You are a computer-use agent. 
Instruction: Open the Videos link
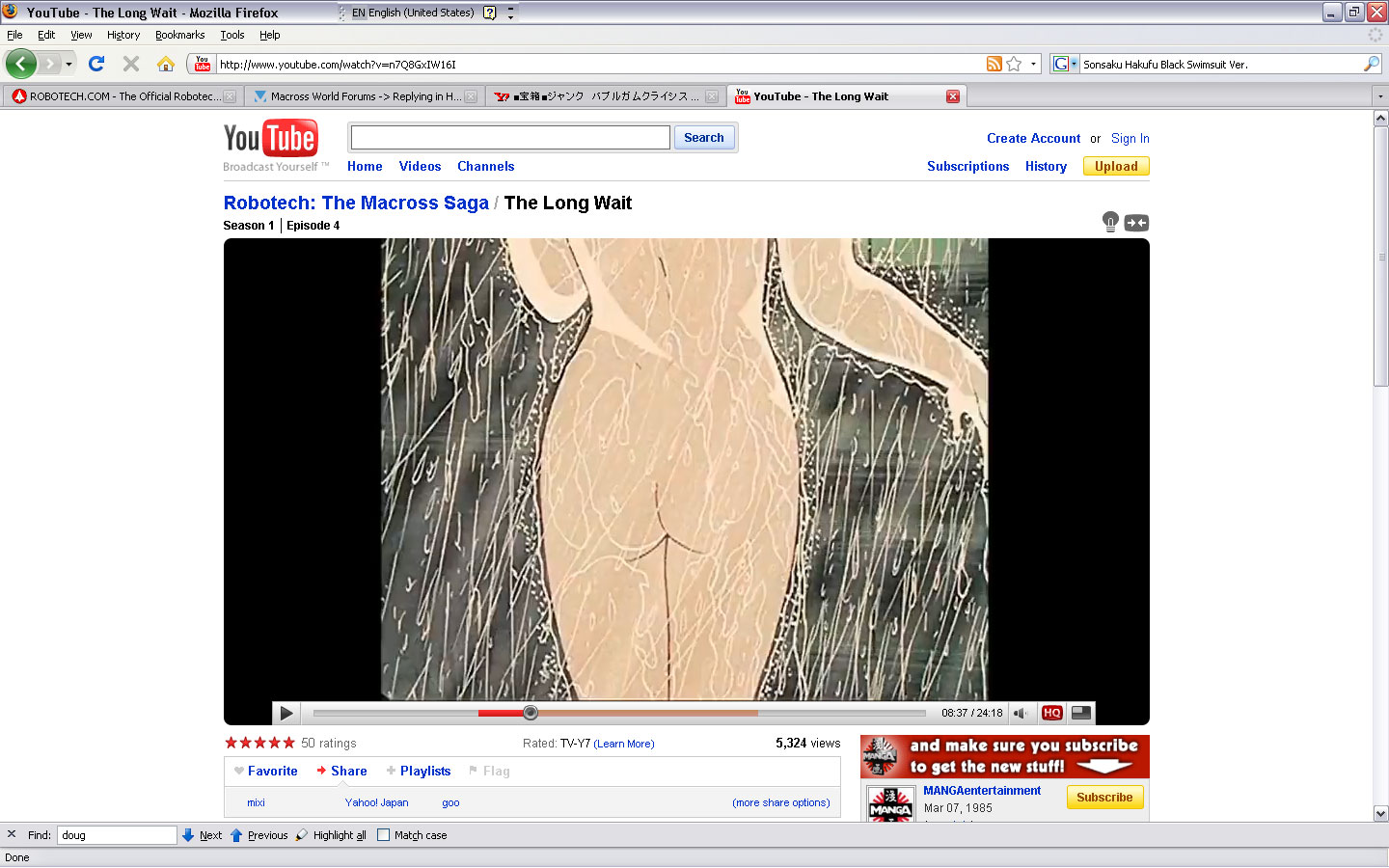(x=420, y=166)
